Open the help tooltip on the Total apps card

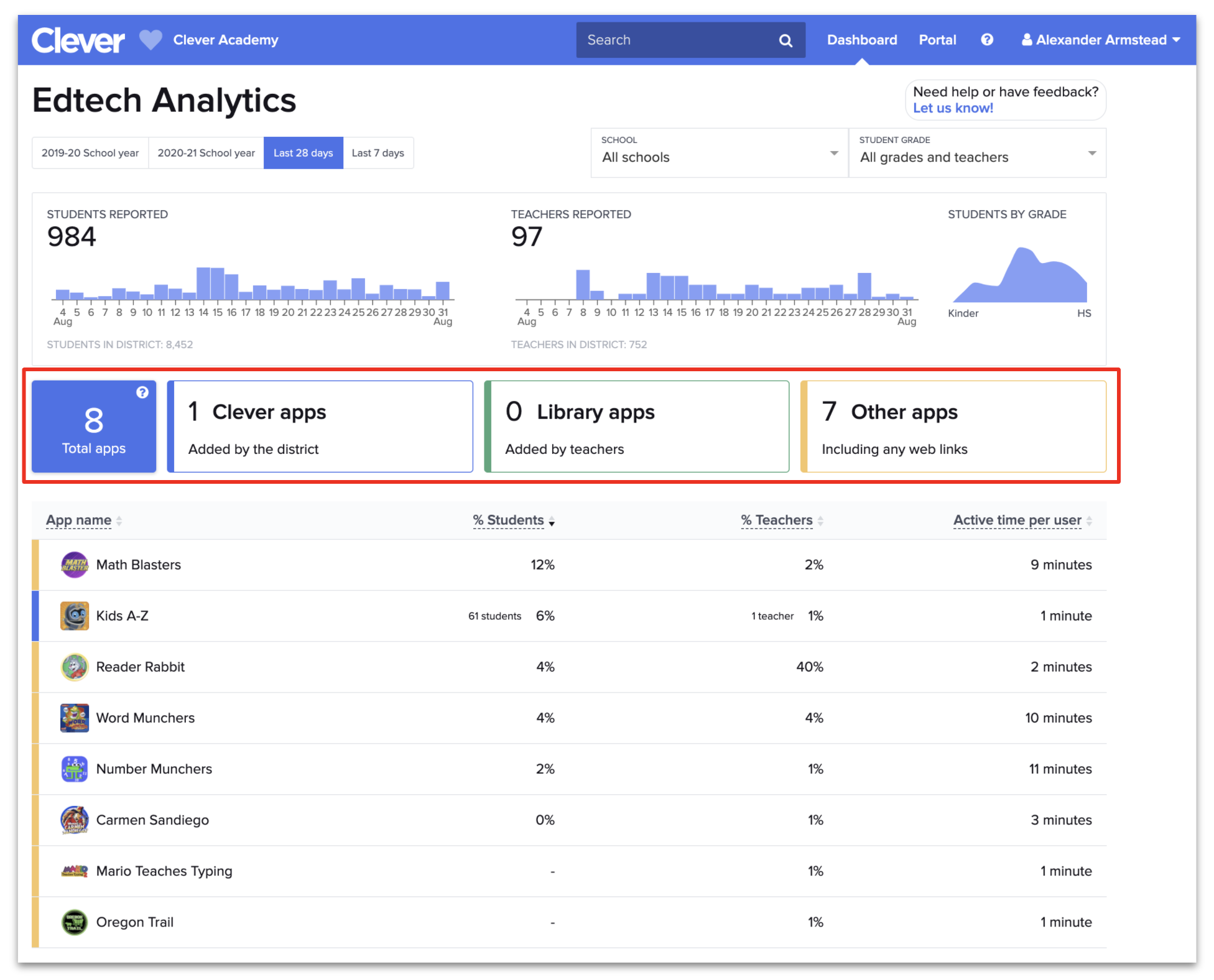(142, 392)
